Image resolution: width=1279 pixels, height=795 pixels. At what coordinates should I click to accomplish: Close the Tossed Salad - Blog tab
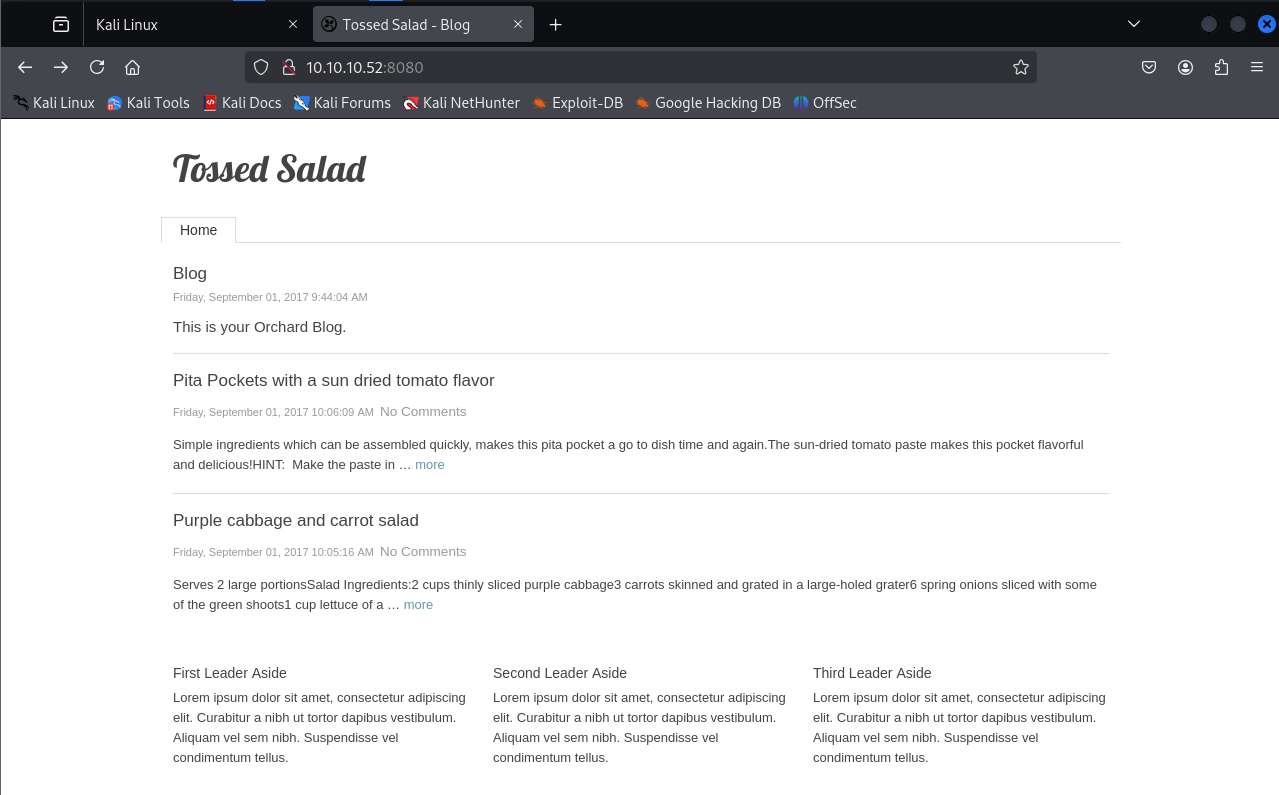point(518,24)
